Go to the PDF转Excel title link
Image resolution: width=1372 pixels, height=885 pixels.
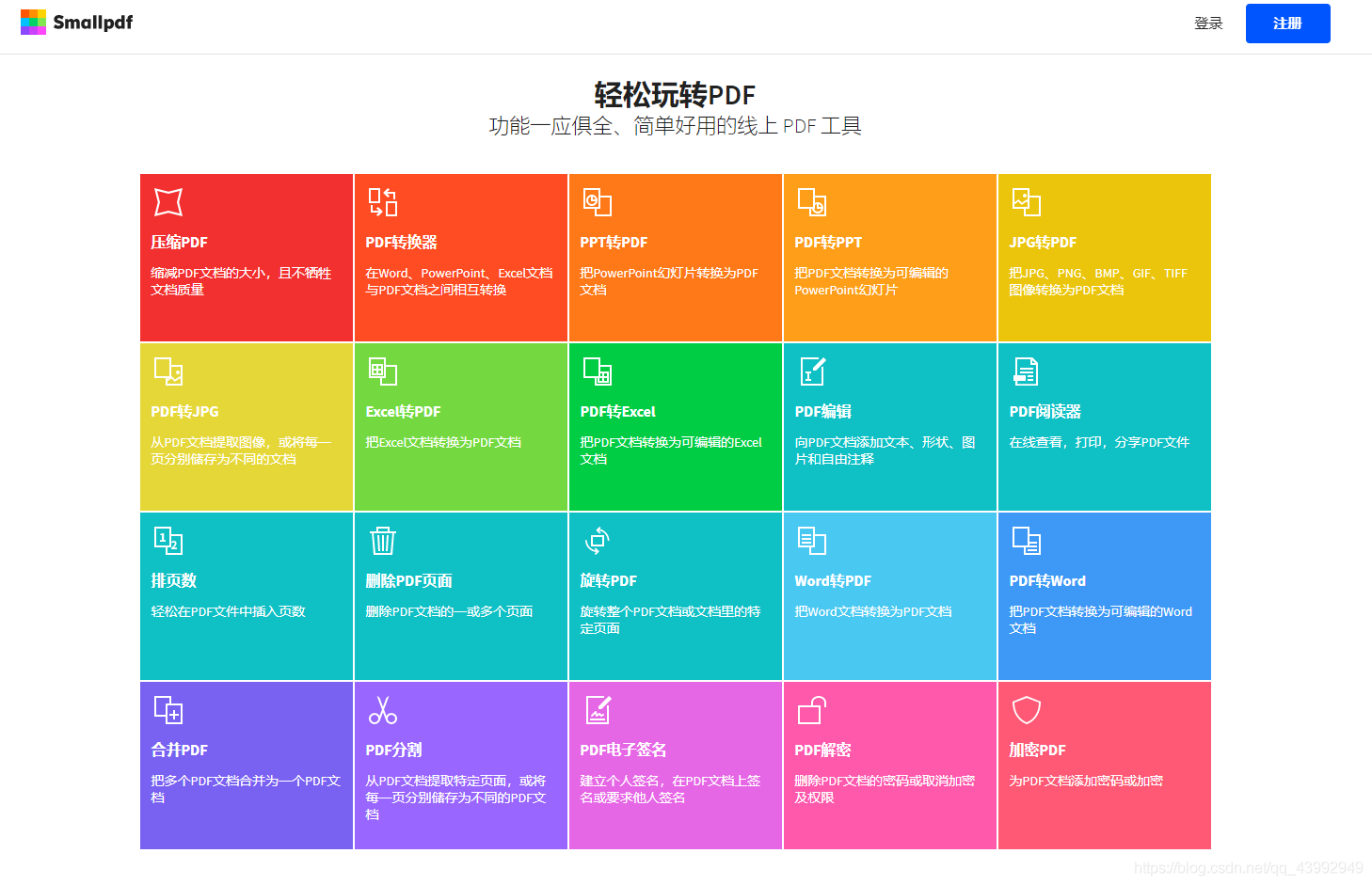617,412
